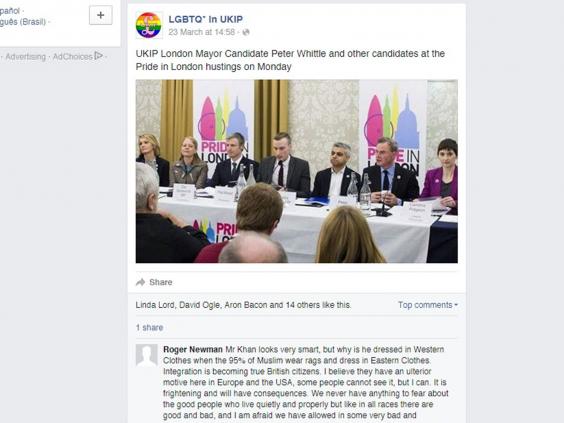Select Português (Brasil) language link

pyautogui.click(x=22, y=22)
